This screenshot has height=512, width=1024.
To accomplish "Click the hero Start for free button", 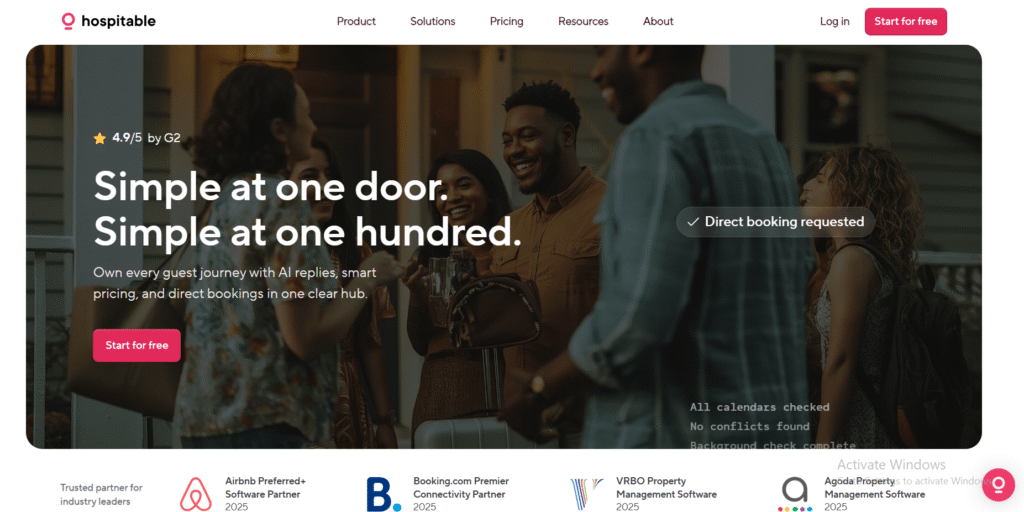I will tap(136, 345).
